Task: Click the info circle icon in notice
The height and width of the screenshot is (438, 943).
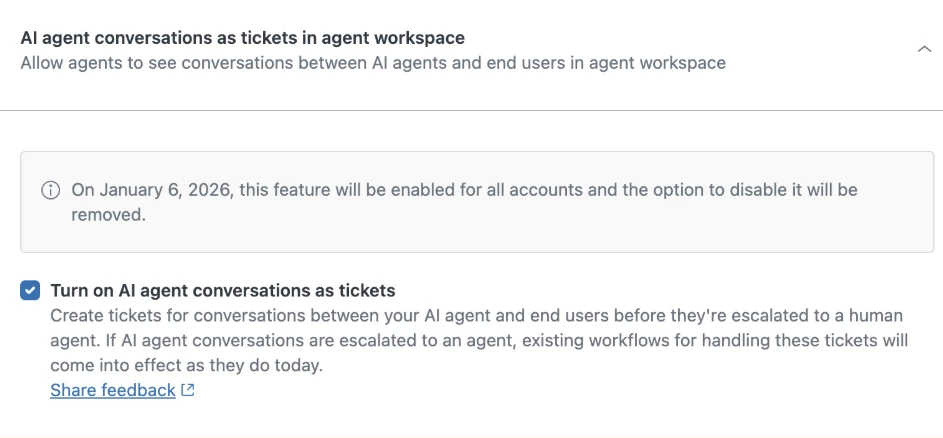Action: click(x=51, y=190)
